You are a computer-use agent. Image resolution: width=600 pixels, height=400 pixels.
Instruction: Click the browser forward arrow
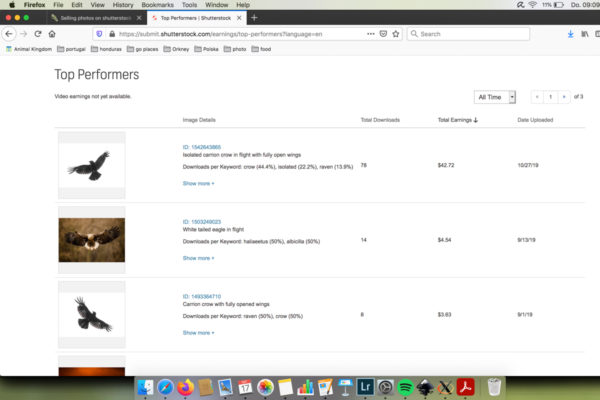pyautogui.click(x=24, y=34)
